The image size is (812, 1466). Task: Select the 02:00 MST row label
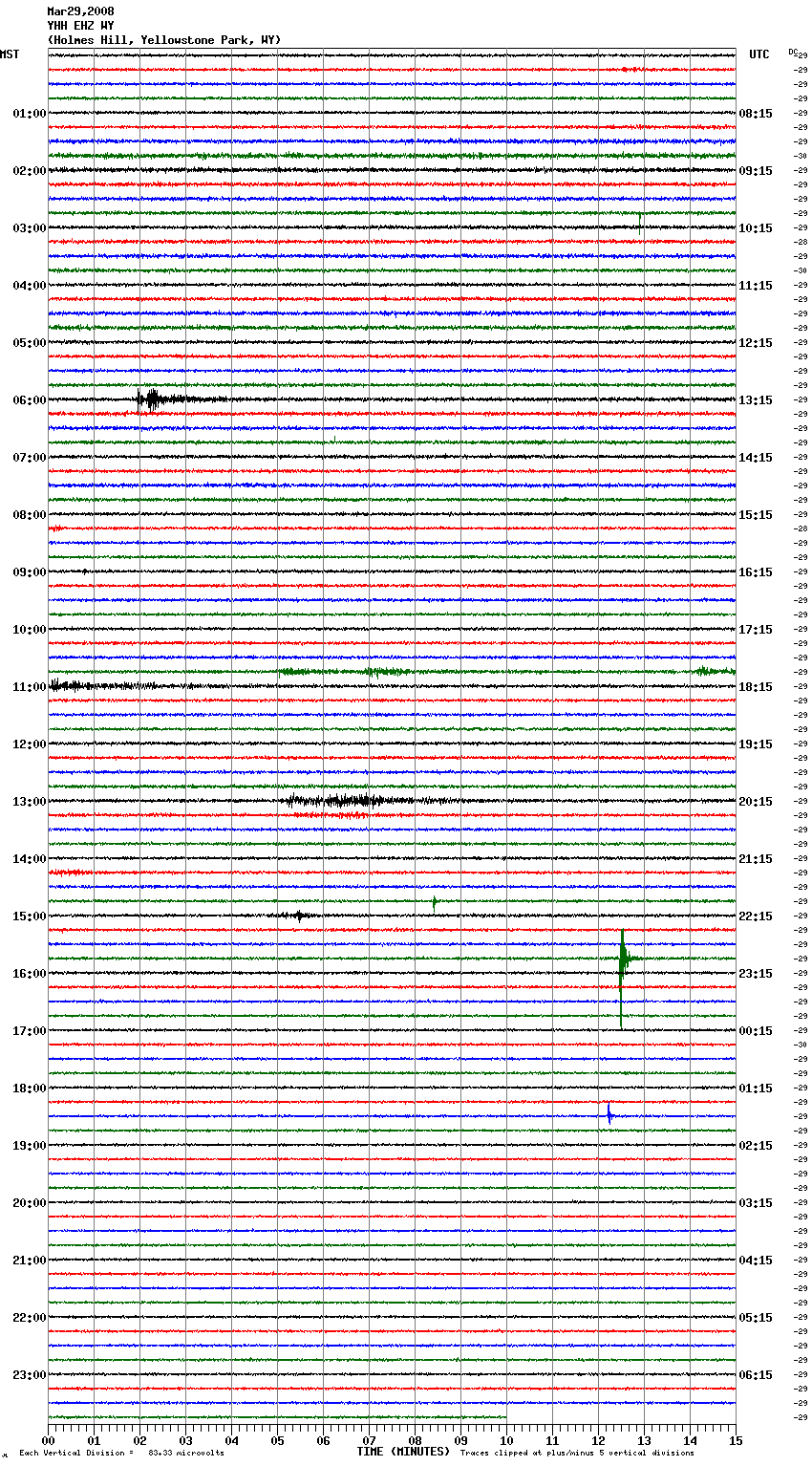pos(29,171)
